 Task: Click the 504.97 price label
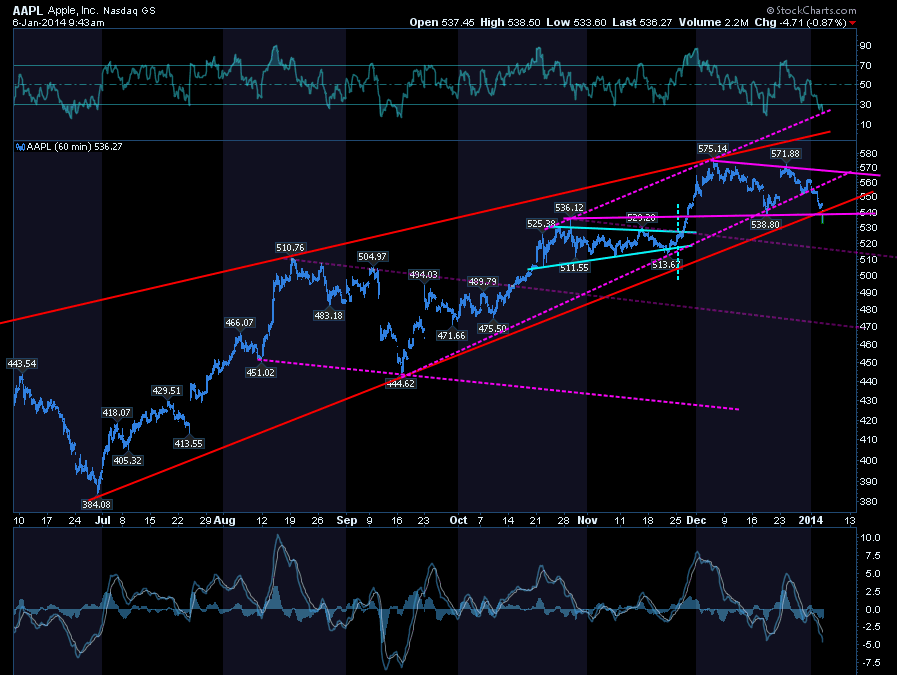coord(372,256)
